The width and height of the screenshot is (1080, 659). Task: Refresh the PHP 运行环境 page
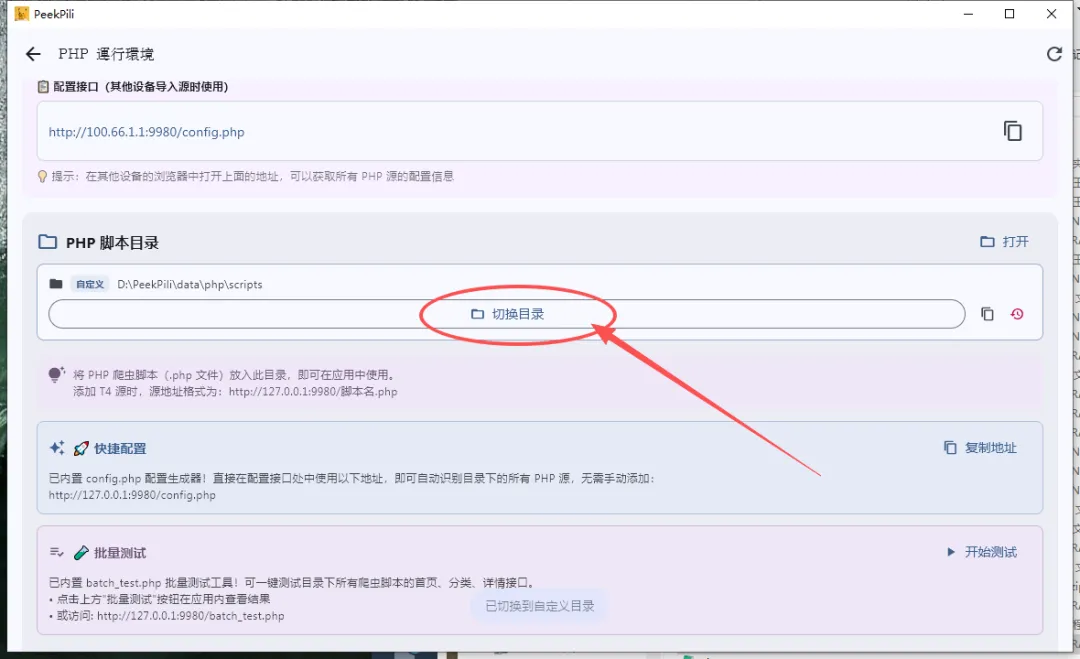click(x=1054, y=54)
